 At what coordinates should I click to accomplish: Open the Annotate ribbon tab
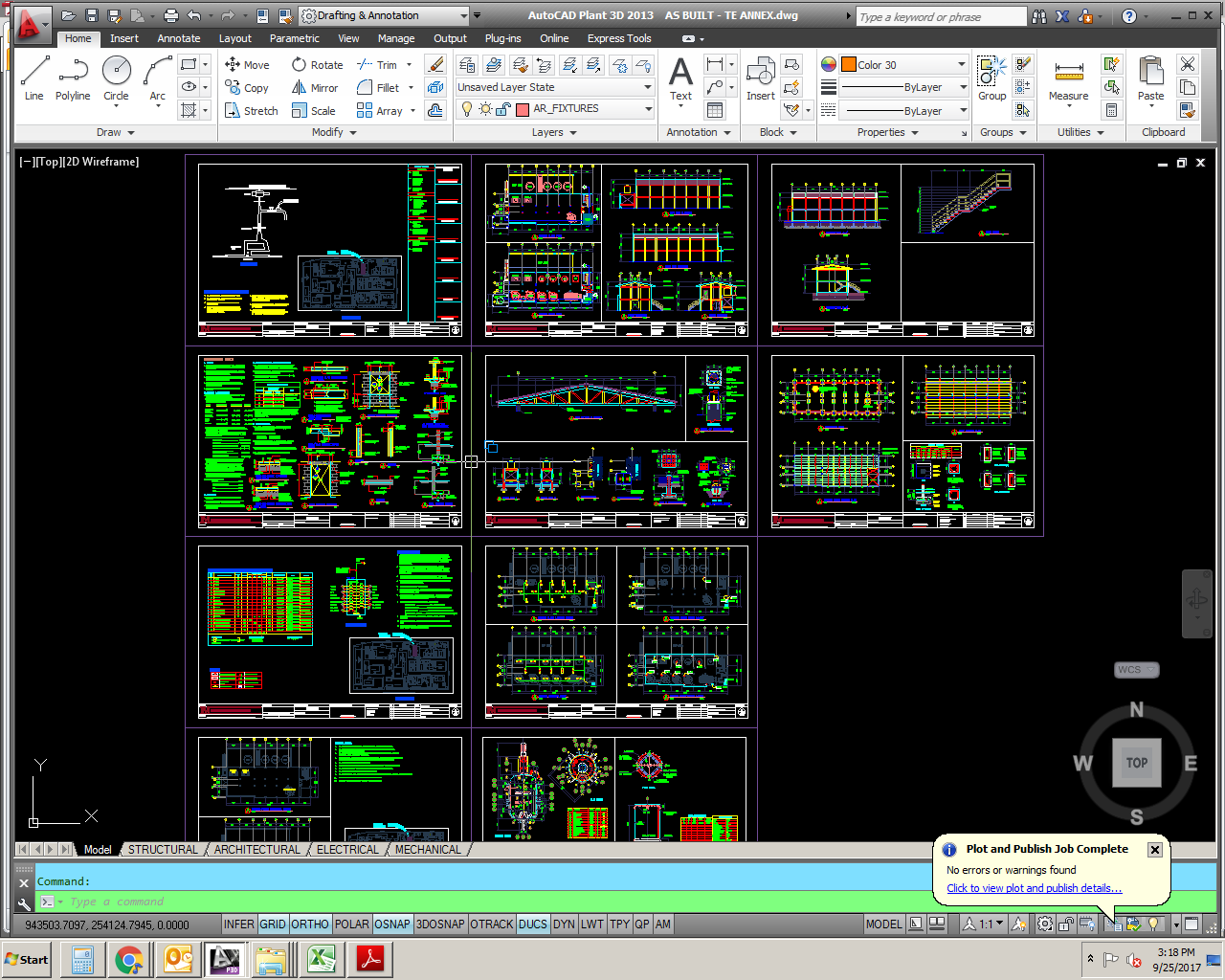pyautogui.click(x=179, y=38)
